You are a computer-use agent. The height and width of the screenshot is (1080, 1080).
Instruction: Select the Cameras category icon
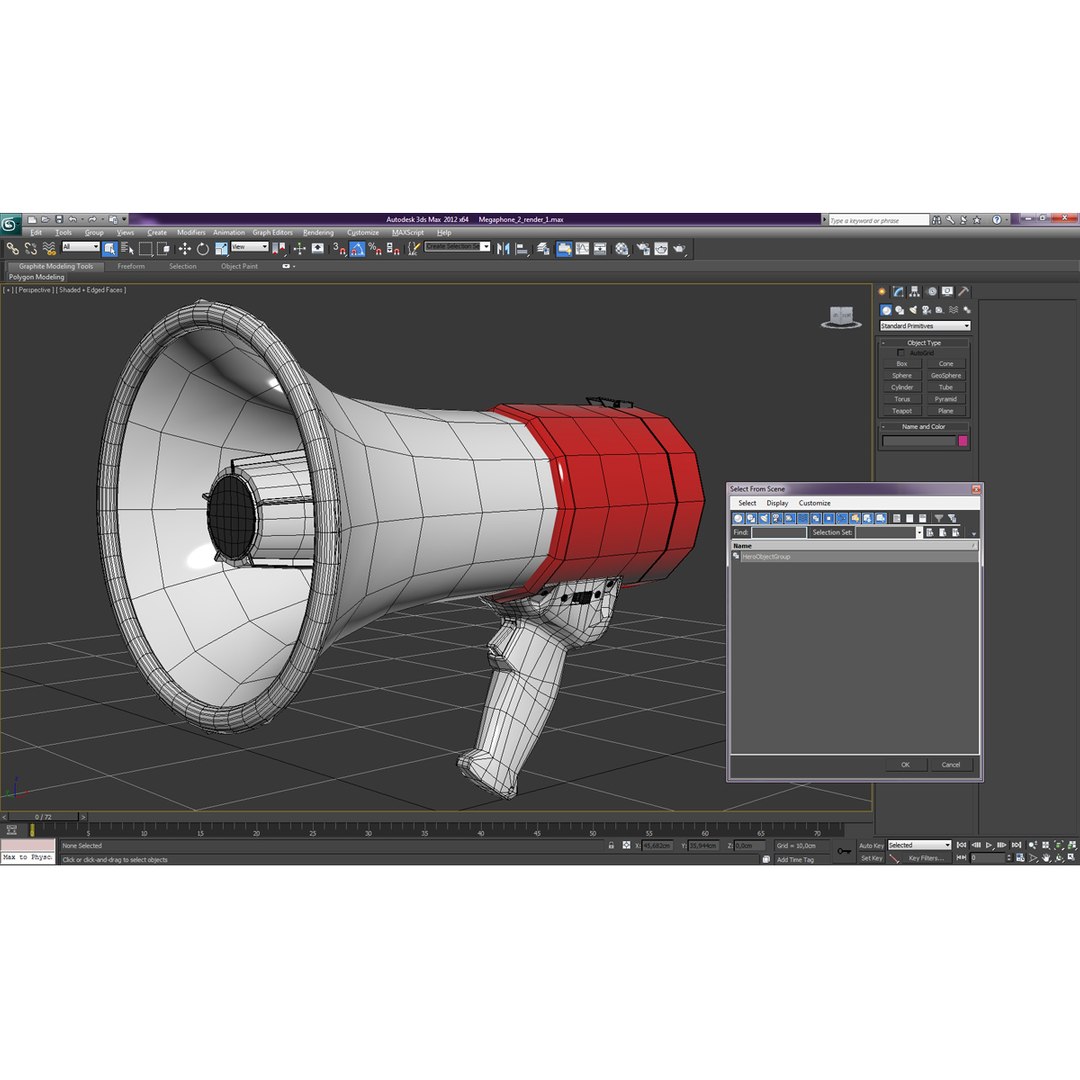click(926, 310)
